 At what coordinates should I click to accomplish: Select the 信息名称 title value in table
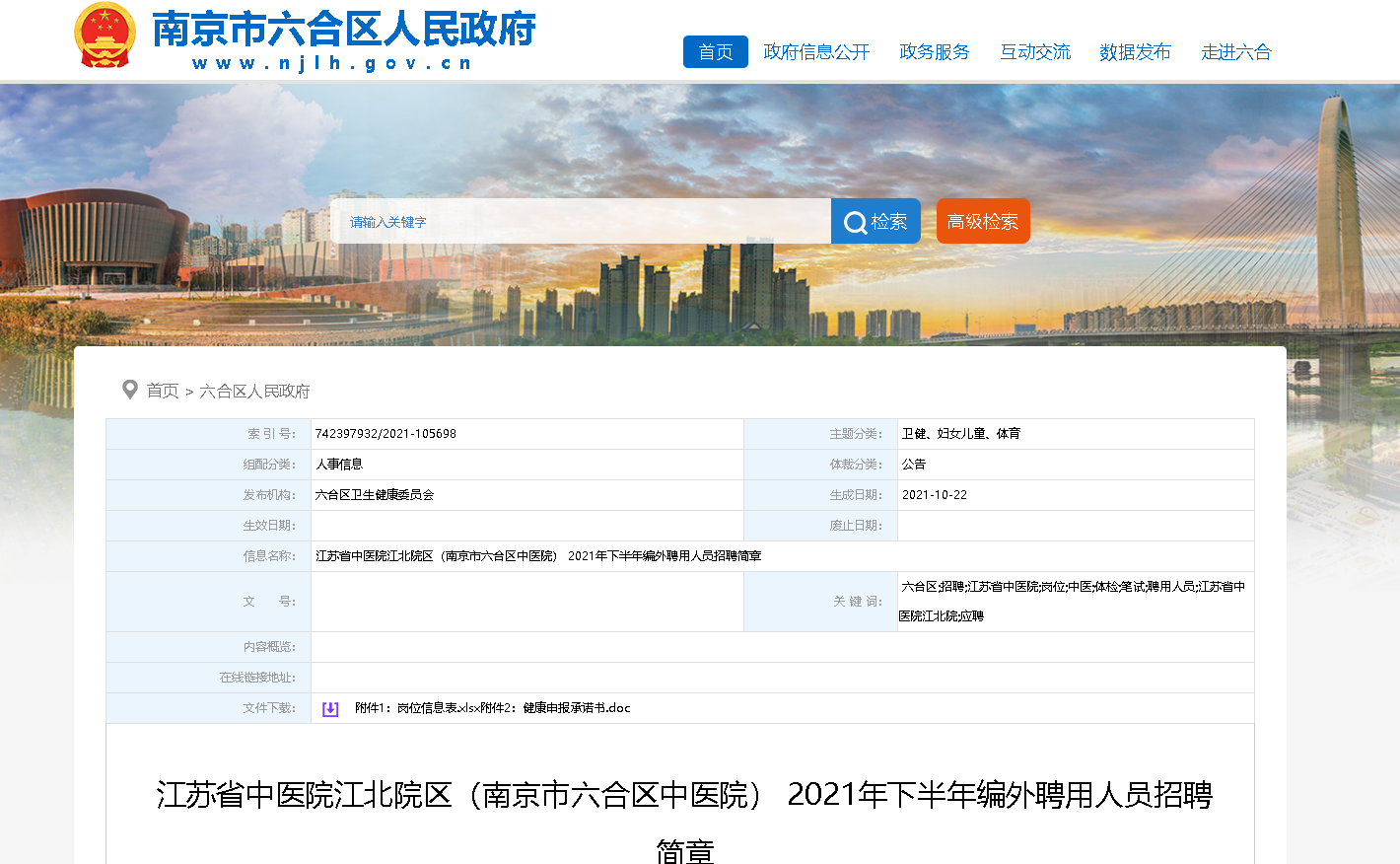click(538, 556)
